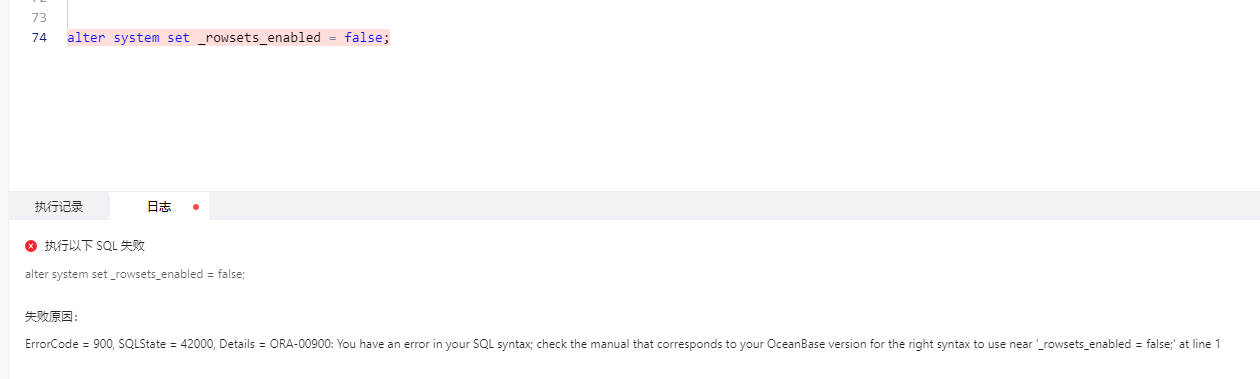Click the equals sign in the SQL statement
Image resolution: width=1260 pixels, height=379 pixels.
332,38
